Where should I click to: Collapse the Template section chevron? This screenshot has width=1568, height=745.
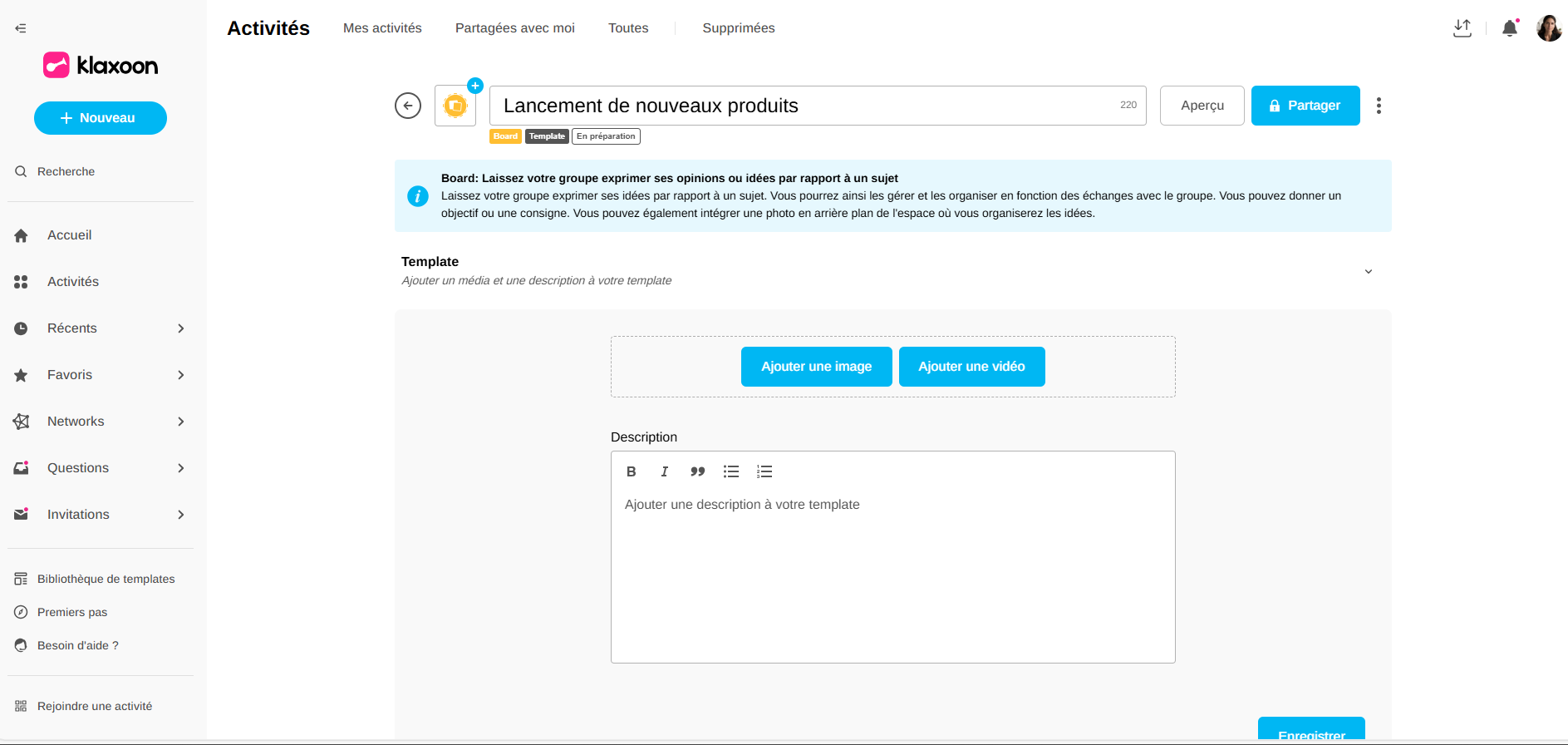[x=1368, y=271]
